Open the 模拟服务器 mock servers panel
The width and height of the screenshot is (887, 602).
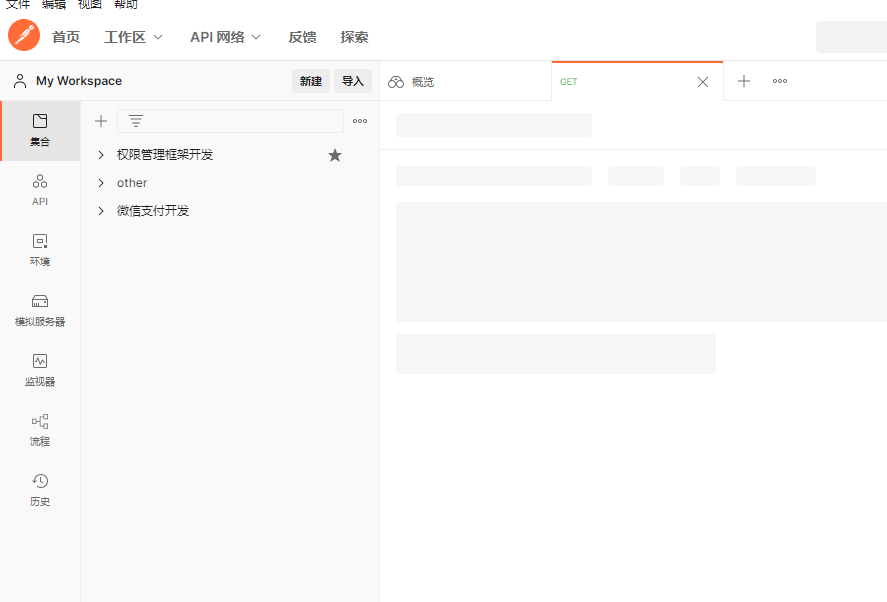[x=40, y=310]
